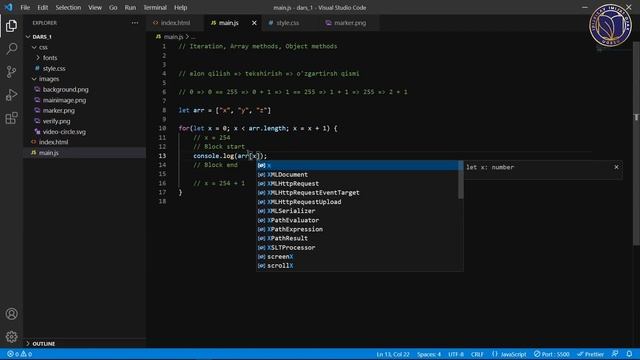
Task: Click the Prettier status bar item
Action: (x=590, y=354)
